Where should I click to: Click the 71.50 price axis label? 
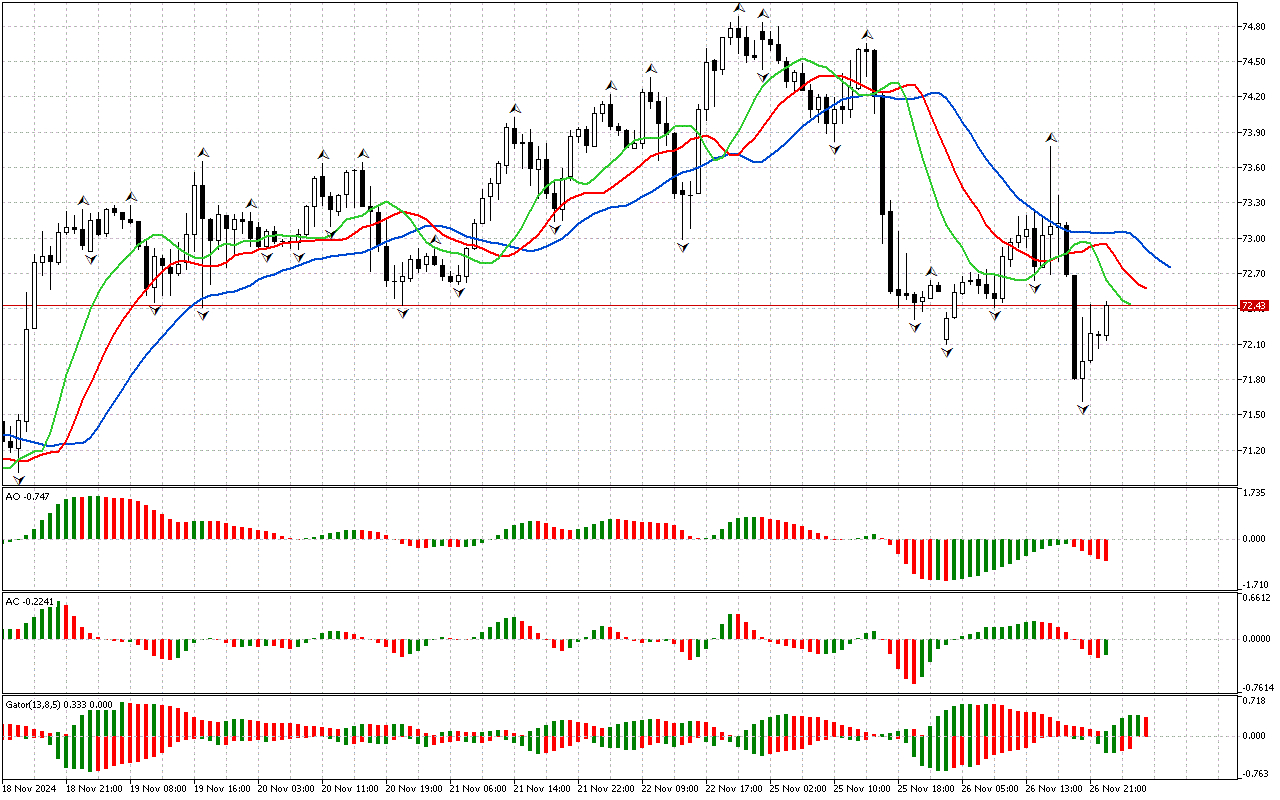click(x=1252, y=415)
